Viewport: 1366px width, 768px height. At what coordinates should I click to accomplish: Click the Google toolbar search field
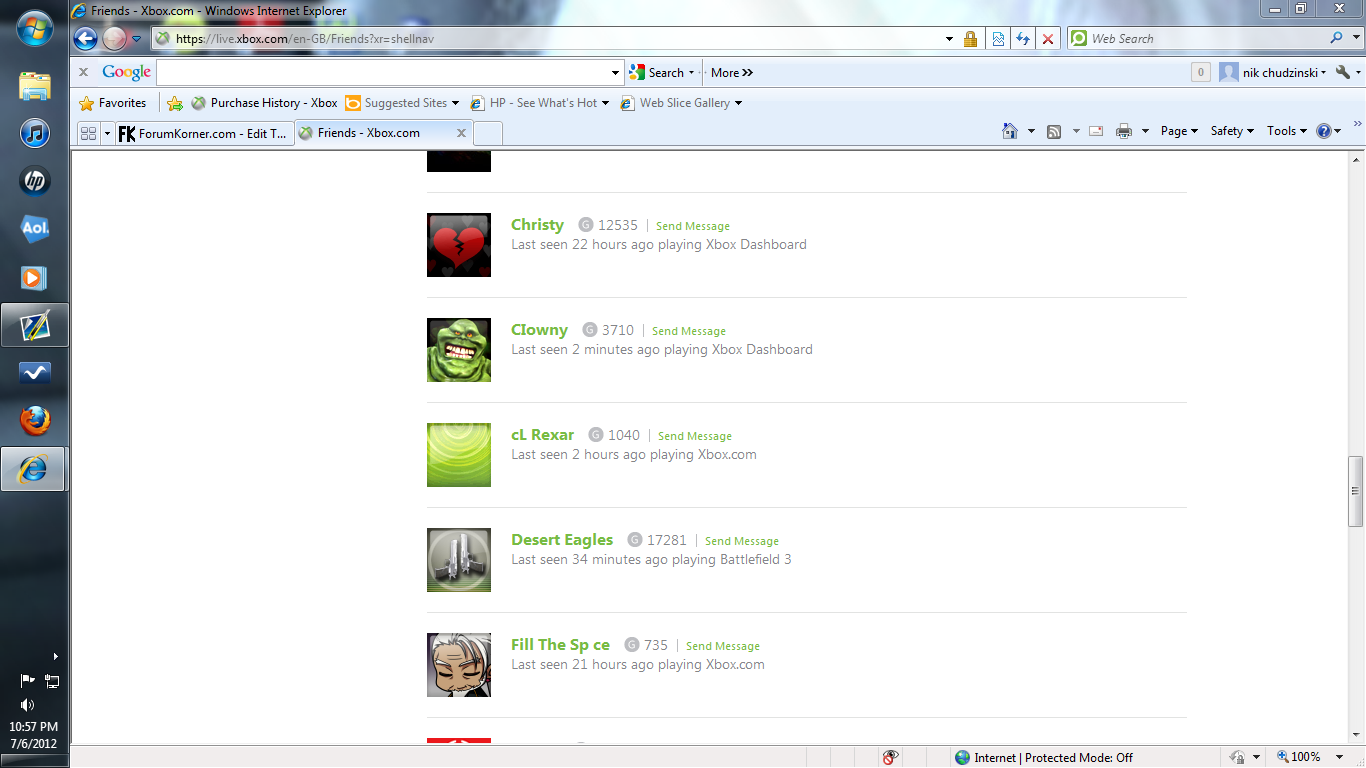click(x=383, y=72)
